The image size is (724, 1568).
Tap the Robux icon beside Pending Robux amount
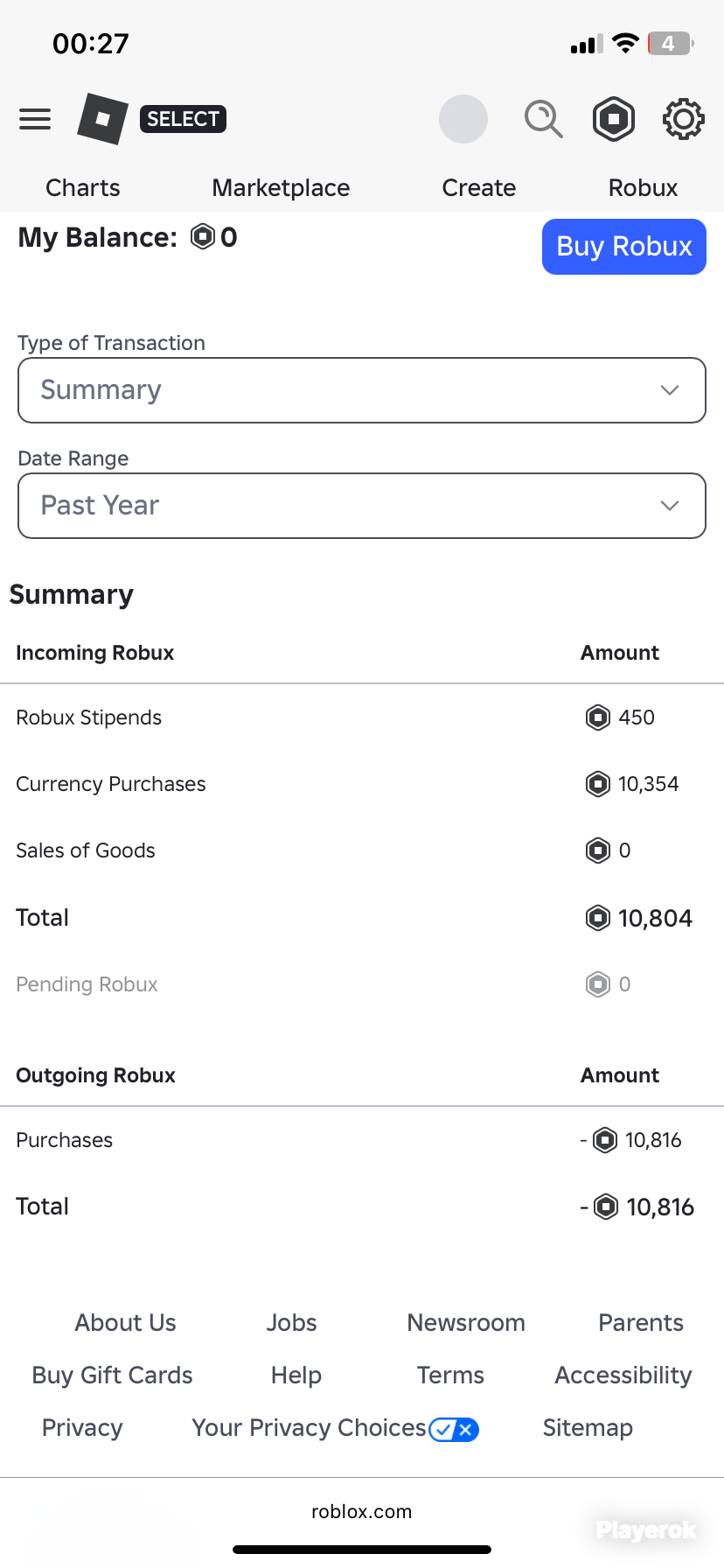(598, 984)
